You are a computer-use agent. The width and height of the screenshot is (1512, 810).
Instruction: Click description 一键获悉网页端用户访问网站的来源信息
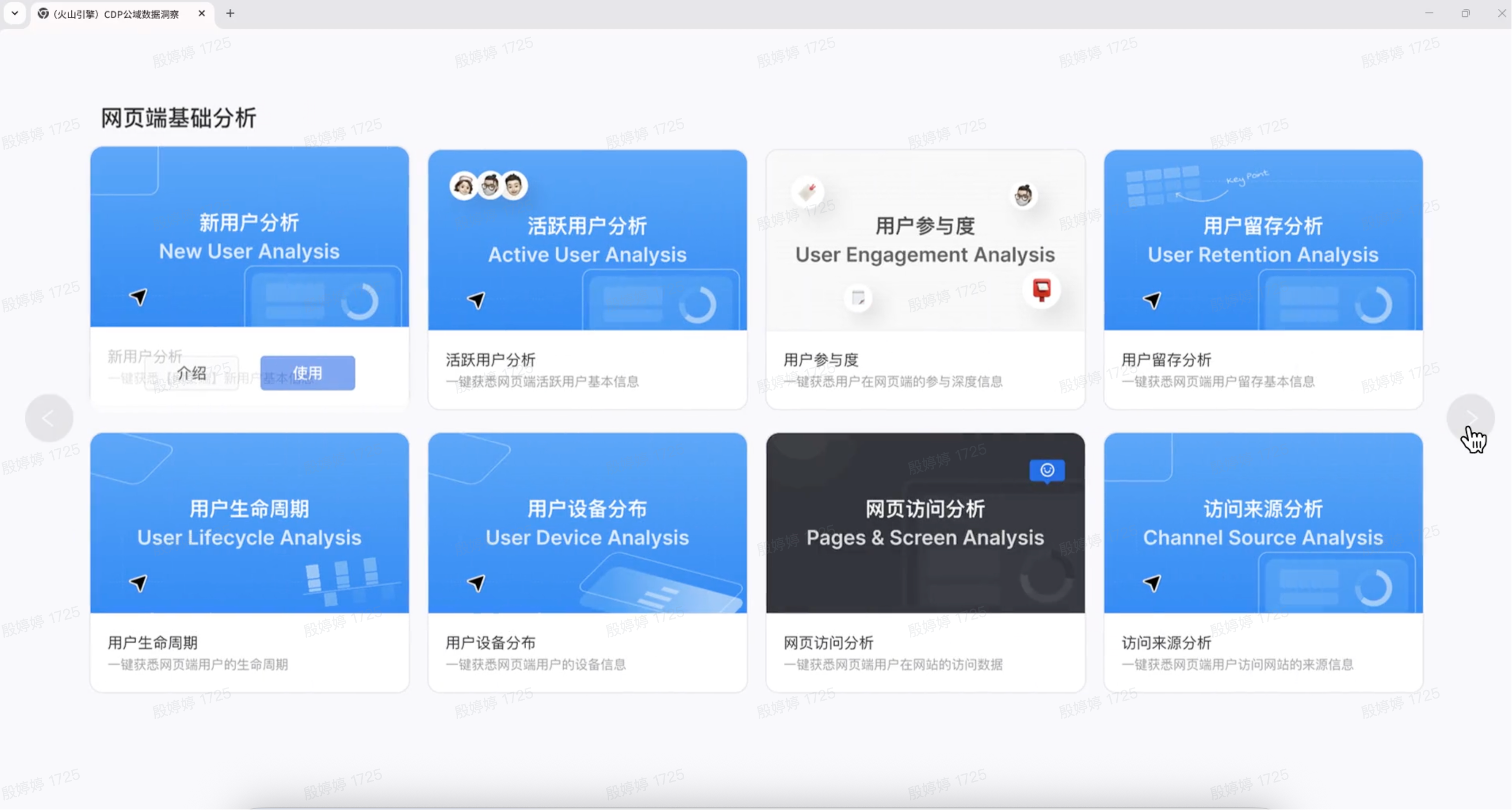pos(1238,665)
